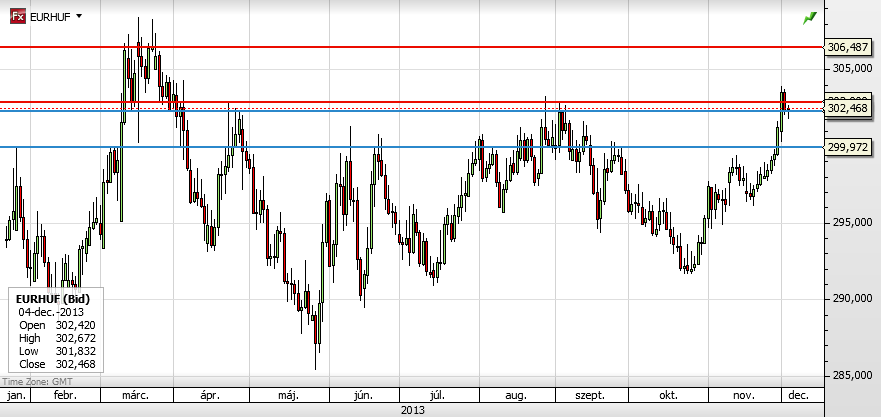Click the 'EURHUF (Bid)' info box title

coord(53,298)
